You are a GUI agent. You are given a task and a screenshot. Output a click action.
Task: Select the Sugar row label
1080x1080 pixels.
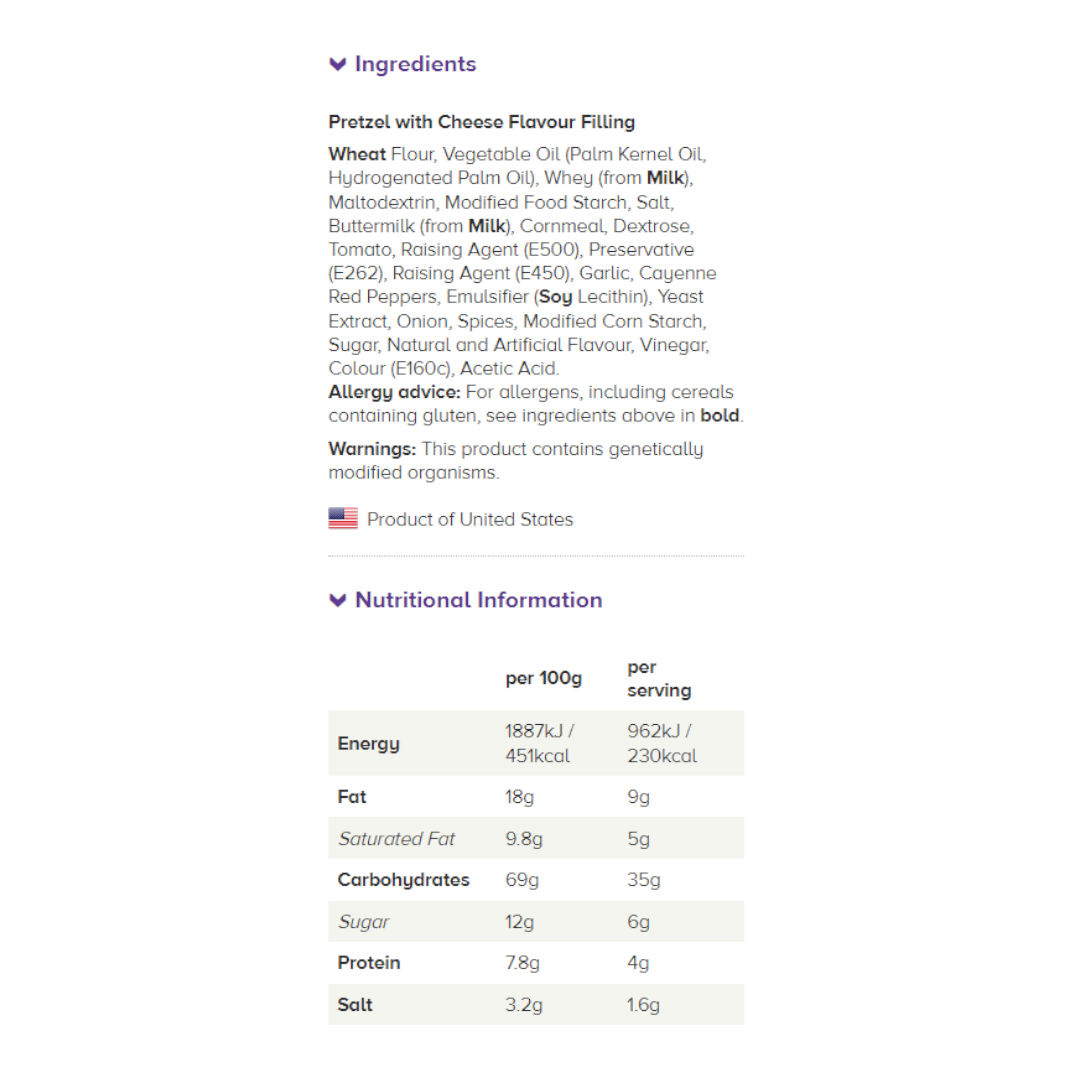pos(363,922)
